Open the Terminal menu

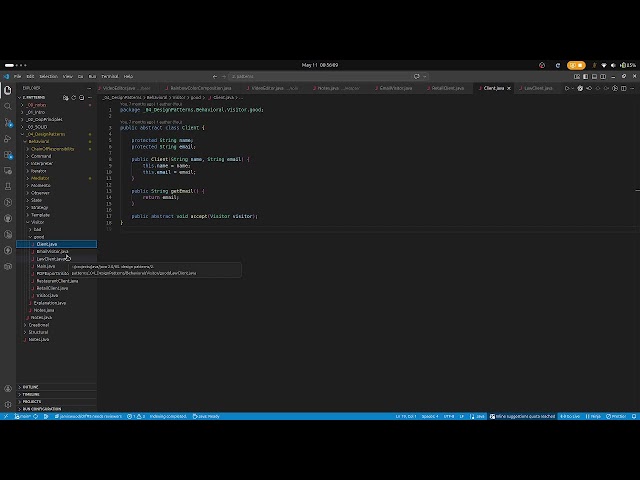pos(110,76)
